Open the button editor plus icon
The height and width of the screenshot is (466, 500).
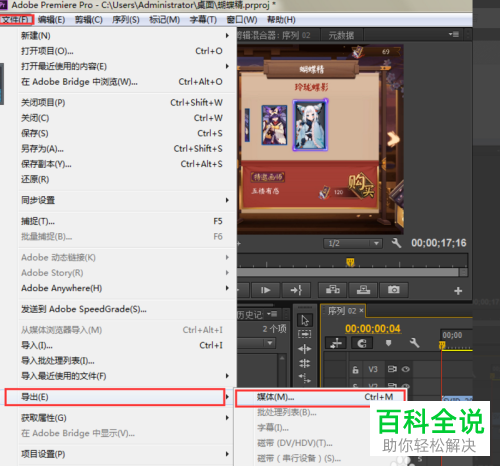tap(458, 291)
